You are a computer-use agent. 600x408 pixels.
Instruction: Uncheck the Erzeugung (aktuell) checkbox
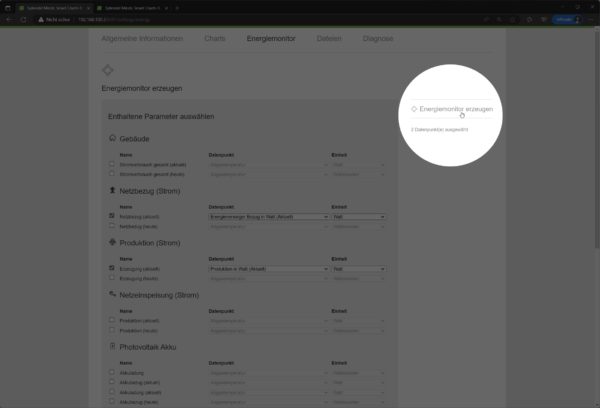click(x=112, y=268)
